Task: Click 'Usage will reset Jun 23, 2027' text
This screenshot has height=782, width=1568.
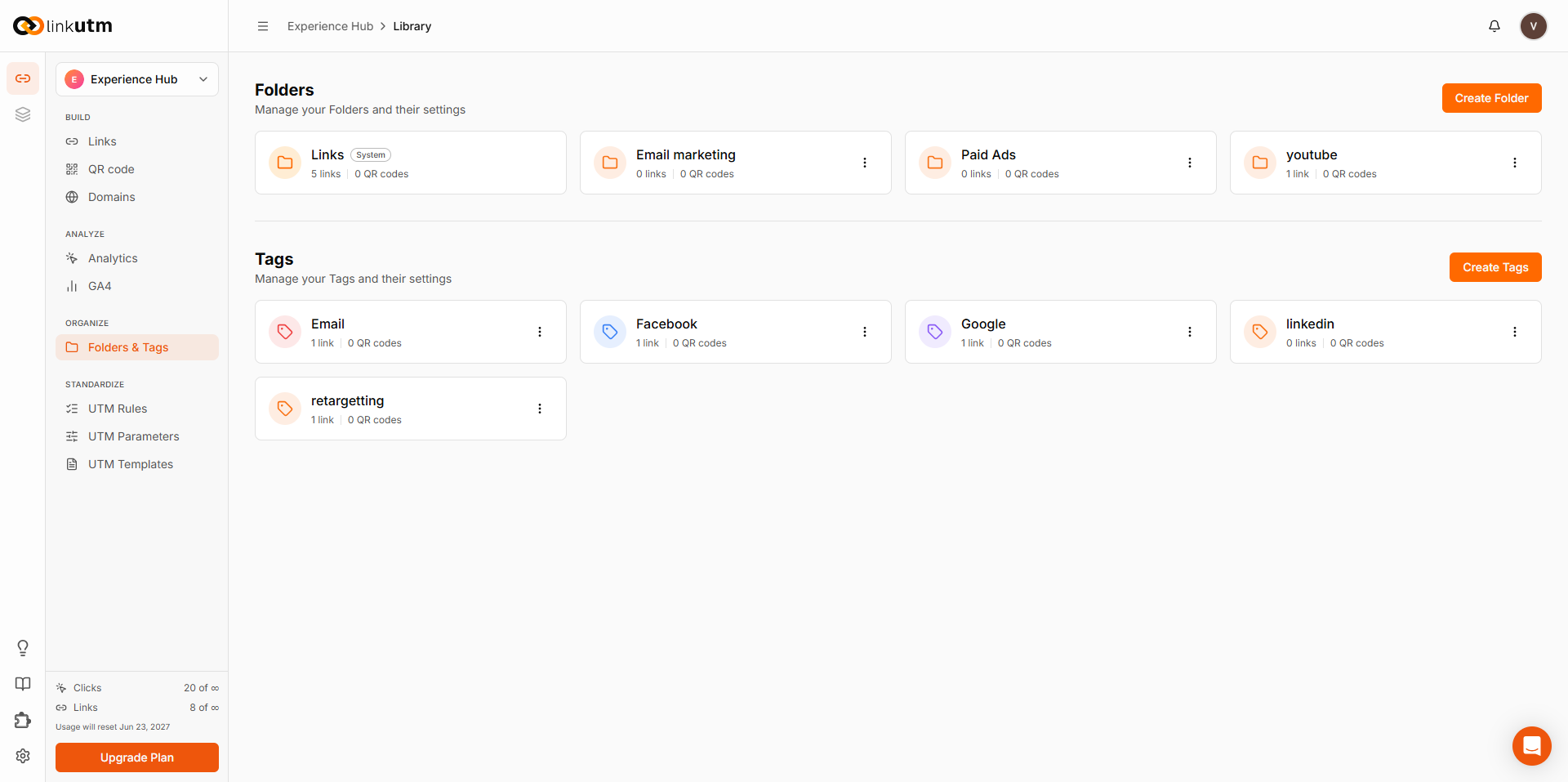Action: (x=113, y=726)
